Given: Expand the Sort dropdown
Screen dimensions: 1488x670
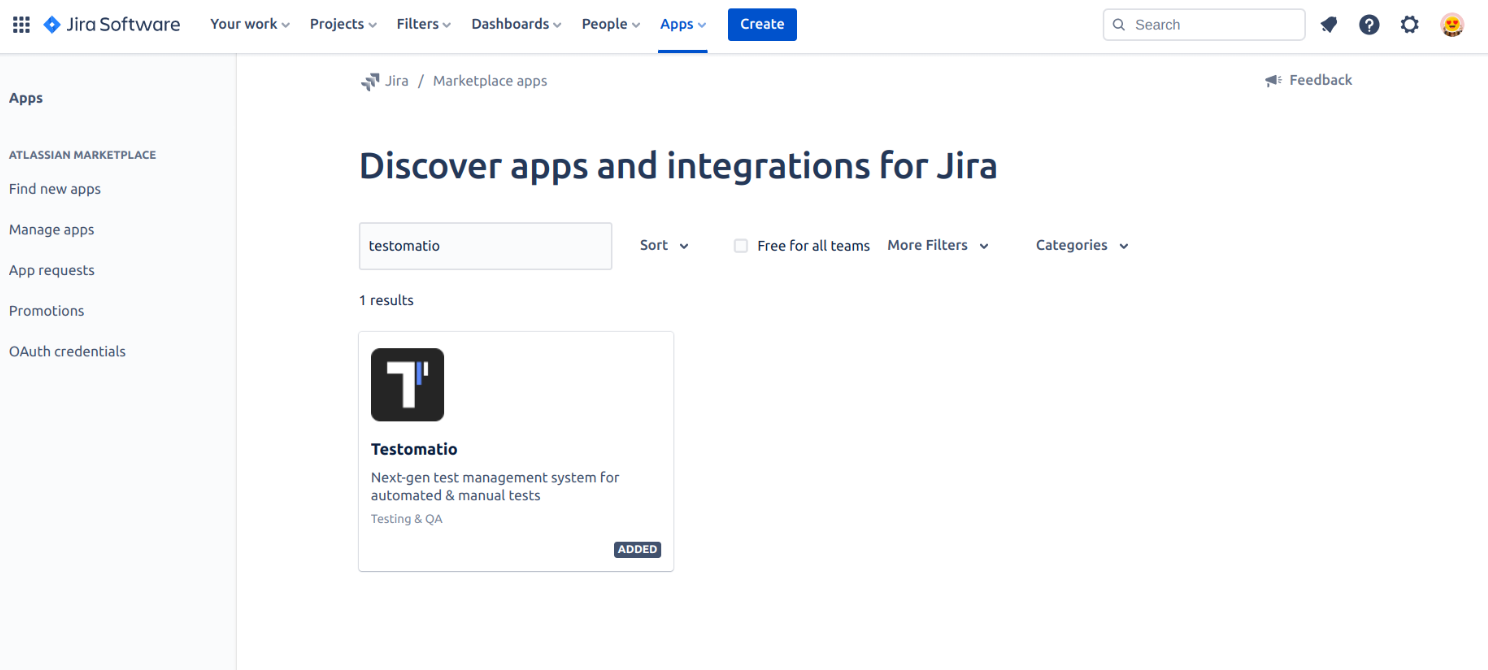Looking at the screenshot, I should pyautogui.click(x=664, y=245).
